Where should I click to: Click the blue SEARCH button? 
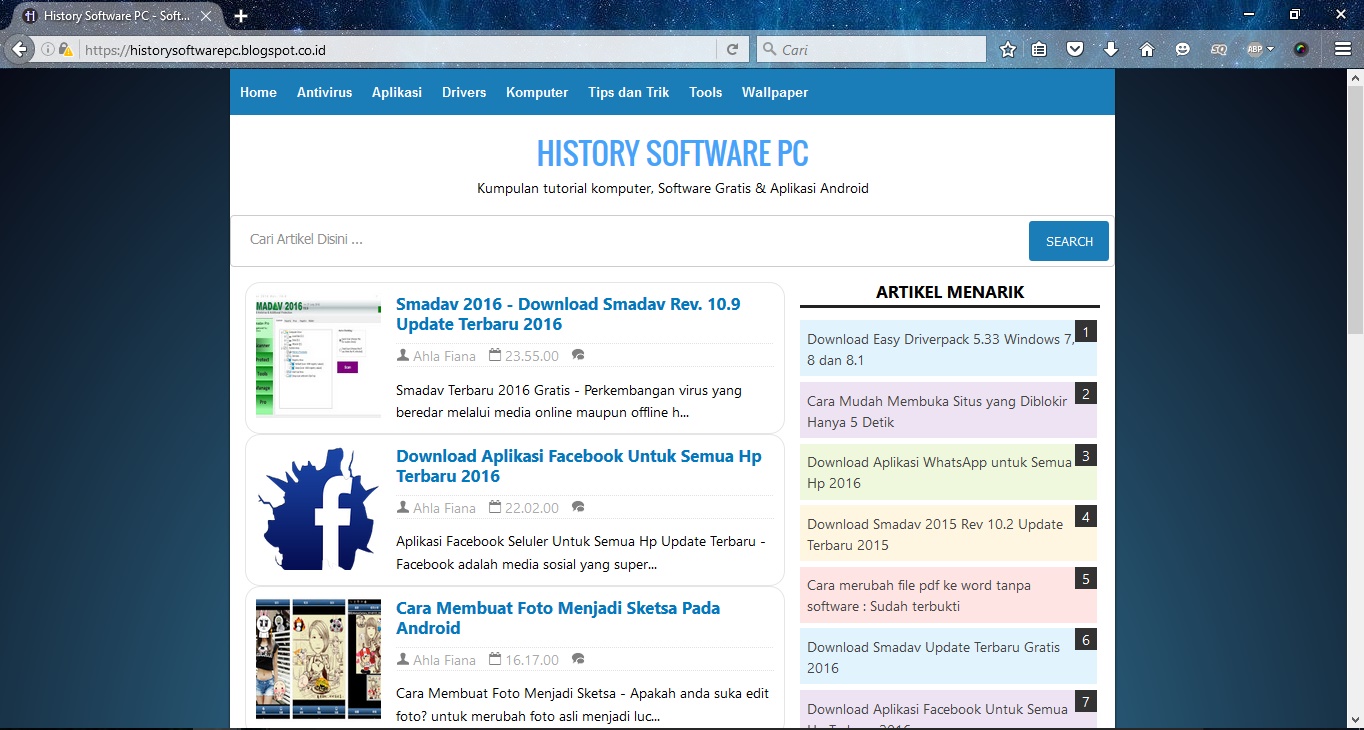click(x=1069, y=241)
